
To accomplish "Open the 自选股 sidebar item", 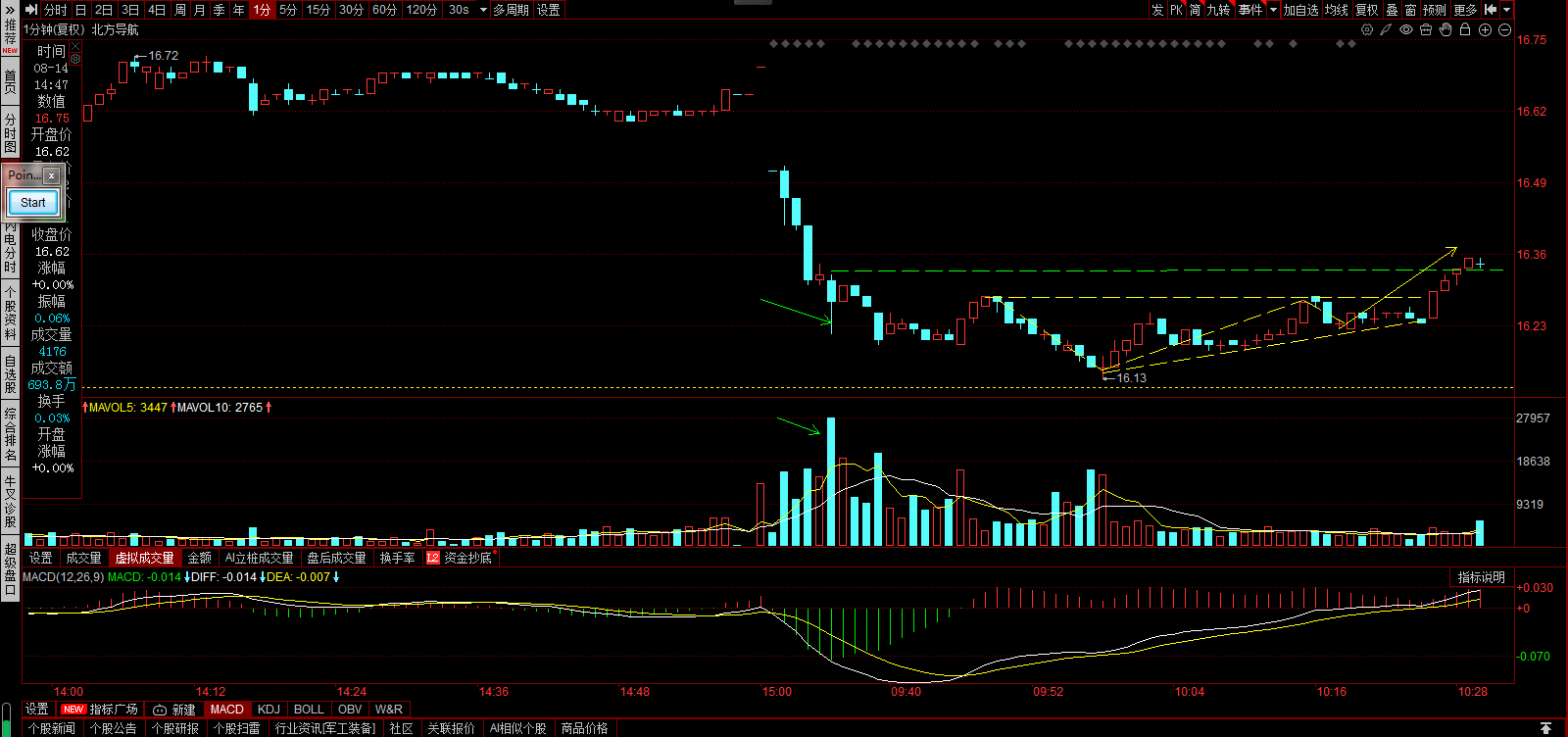I will click(x=10, y=374).
